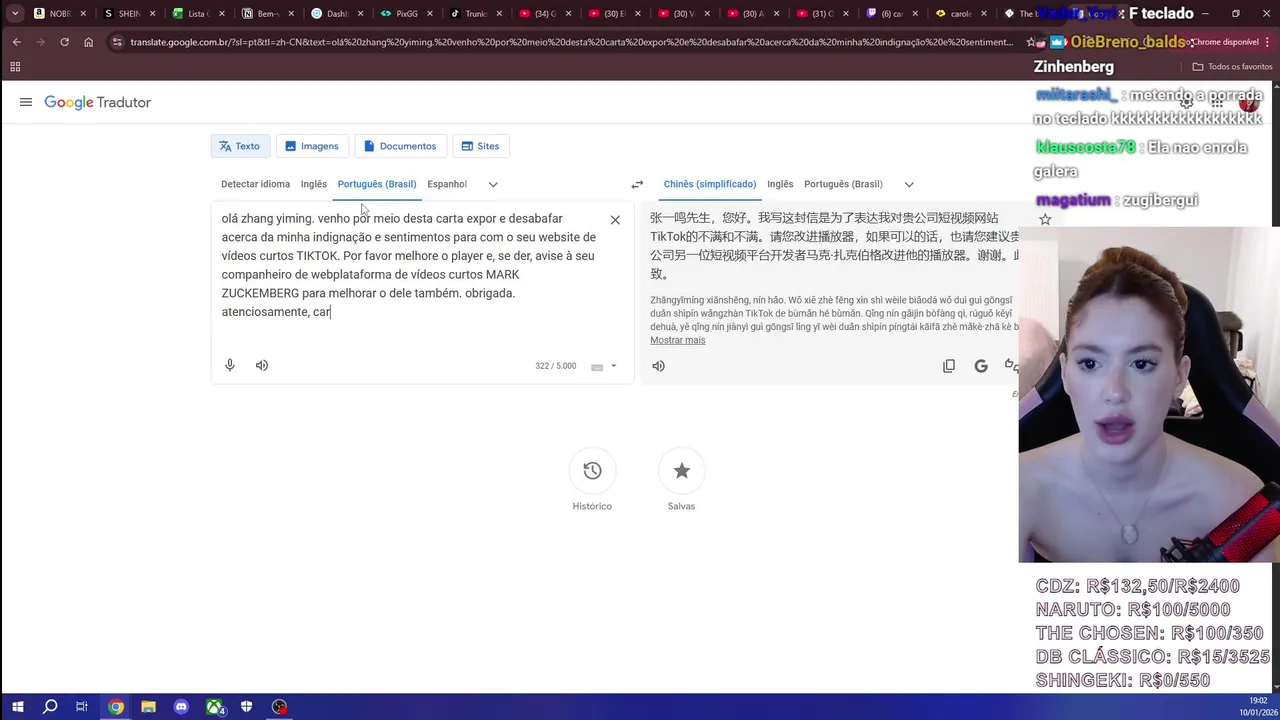
Task: Select Chinês (simplificado) target language tab
Action: coord(710,184)
